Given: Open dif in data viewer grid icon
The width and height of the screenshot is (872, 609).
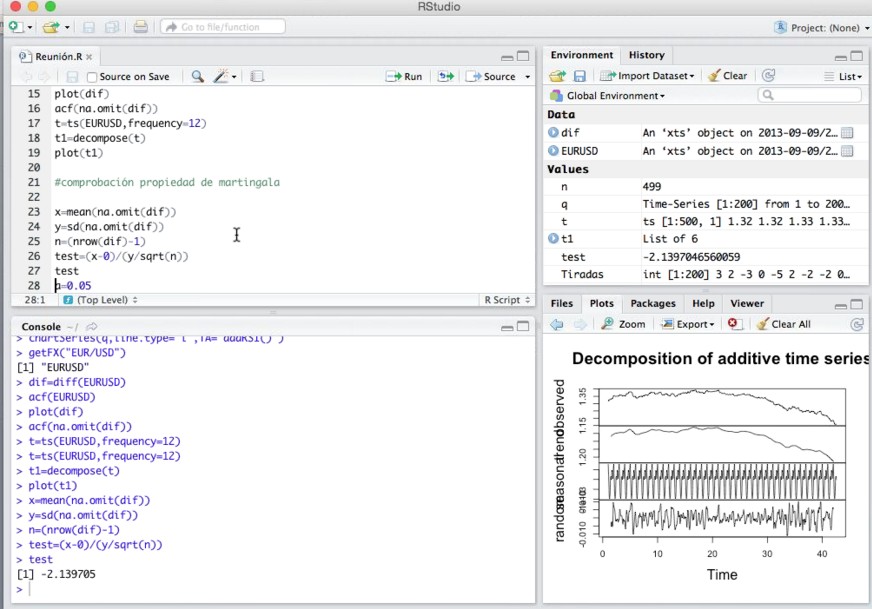Looking at the screenshot, I should coord(847,133).
